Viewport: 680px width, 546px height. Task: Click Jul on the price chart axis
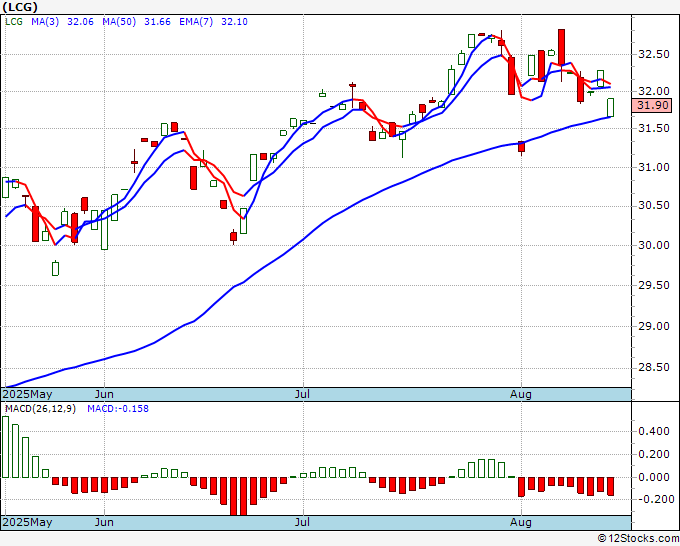[x=302, y=394]
